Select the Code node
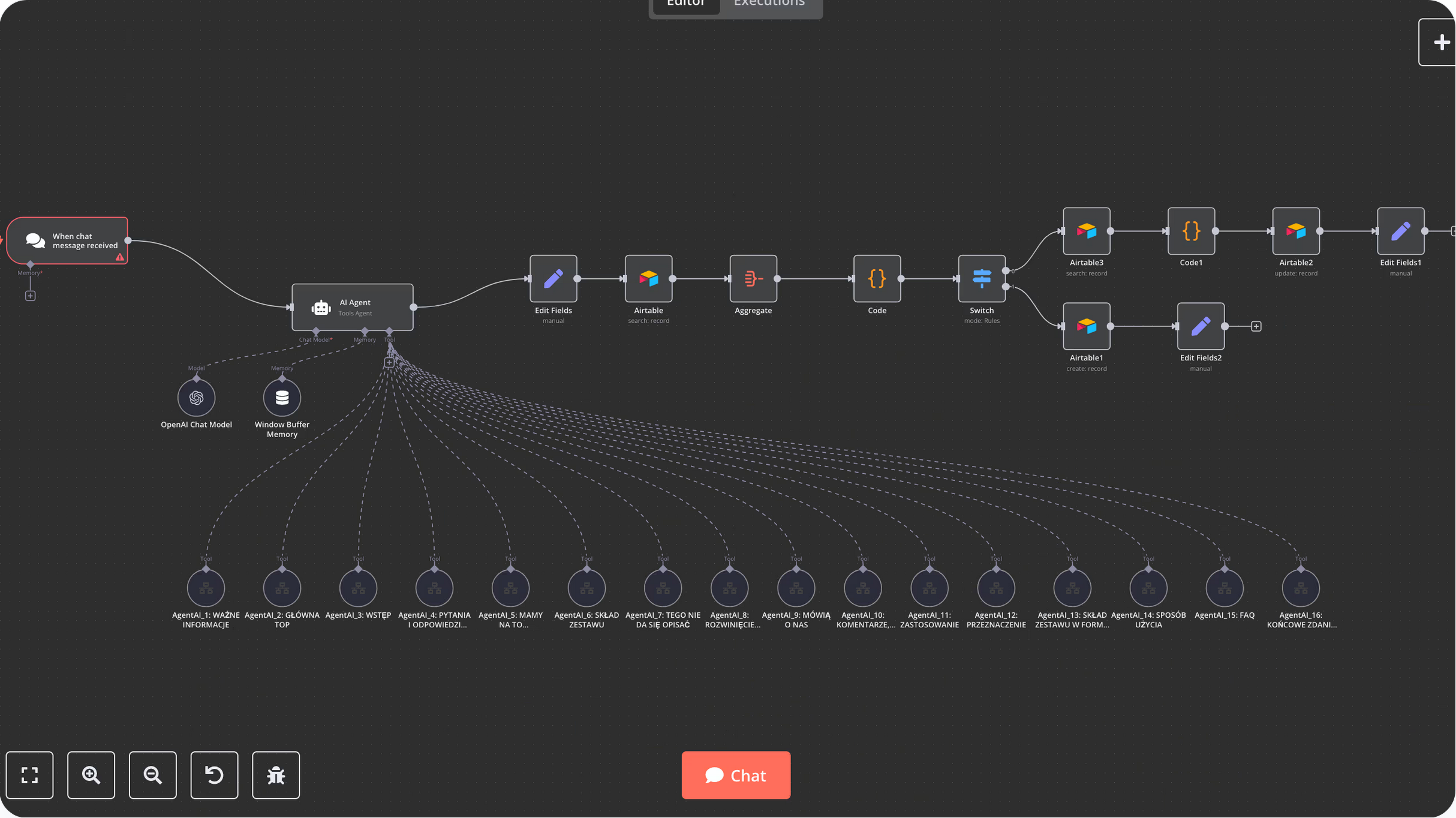 [x=877, y=279]
